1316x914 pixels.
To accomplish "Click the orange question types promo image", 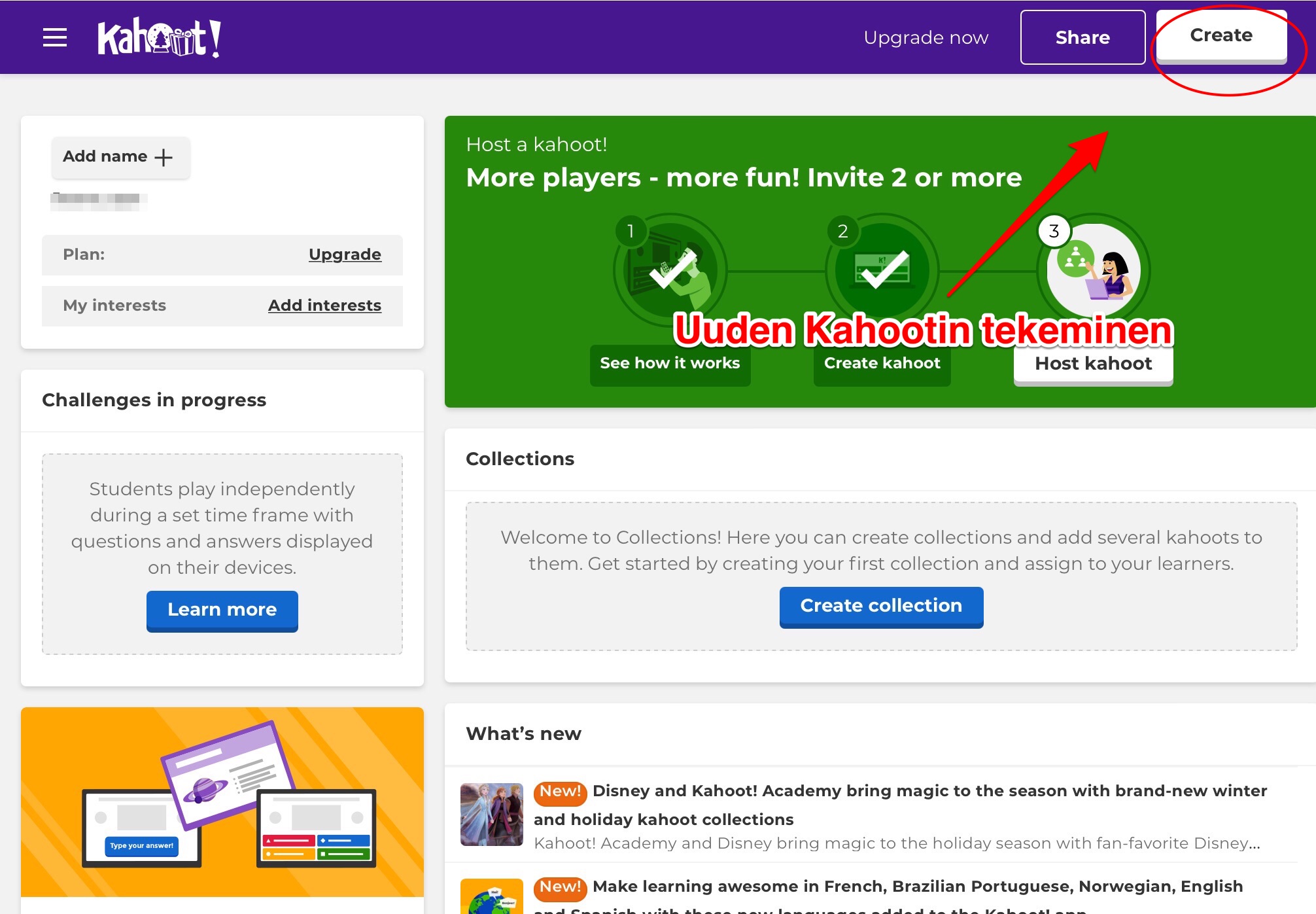I will [222, 801].
